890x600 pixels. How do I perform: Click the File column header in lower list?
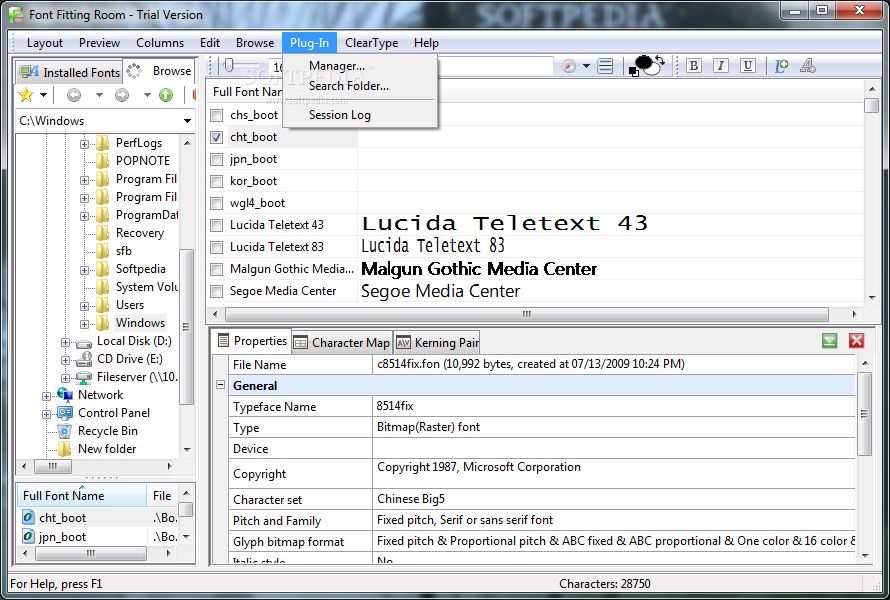[162, 496]
